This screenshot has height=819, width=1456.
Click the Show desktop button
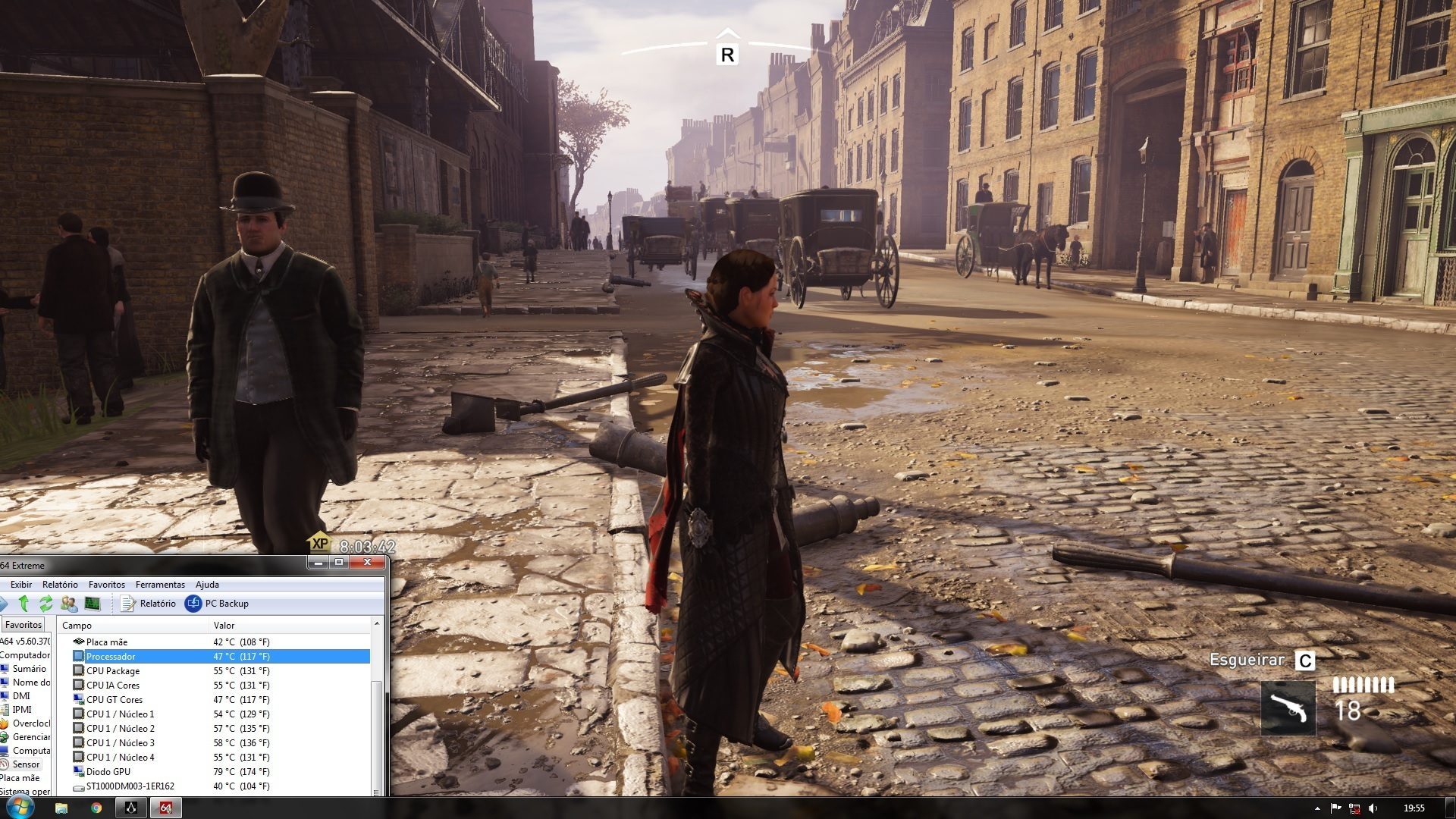coord(1451,808)
